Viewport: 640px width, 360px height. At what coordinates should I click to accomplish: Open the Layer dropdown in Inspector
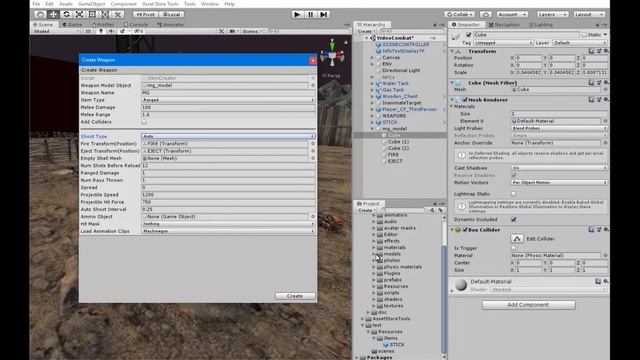579,43
